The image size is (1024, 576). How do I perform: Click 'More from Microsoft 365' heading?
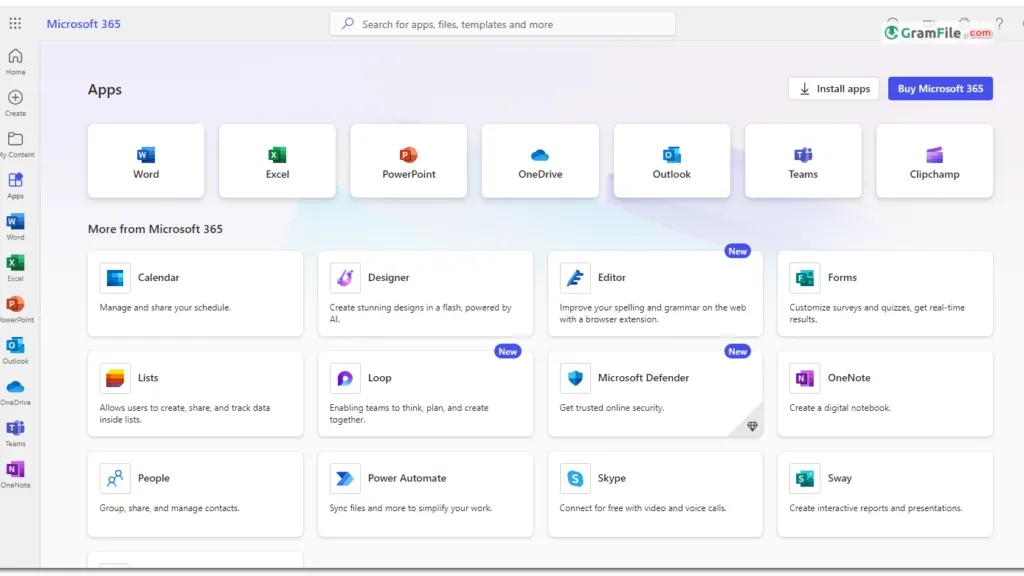click(x=155, y=229)
